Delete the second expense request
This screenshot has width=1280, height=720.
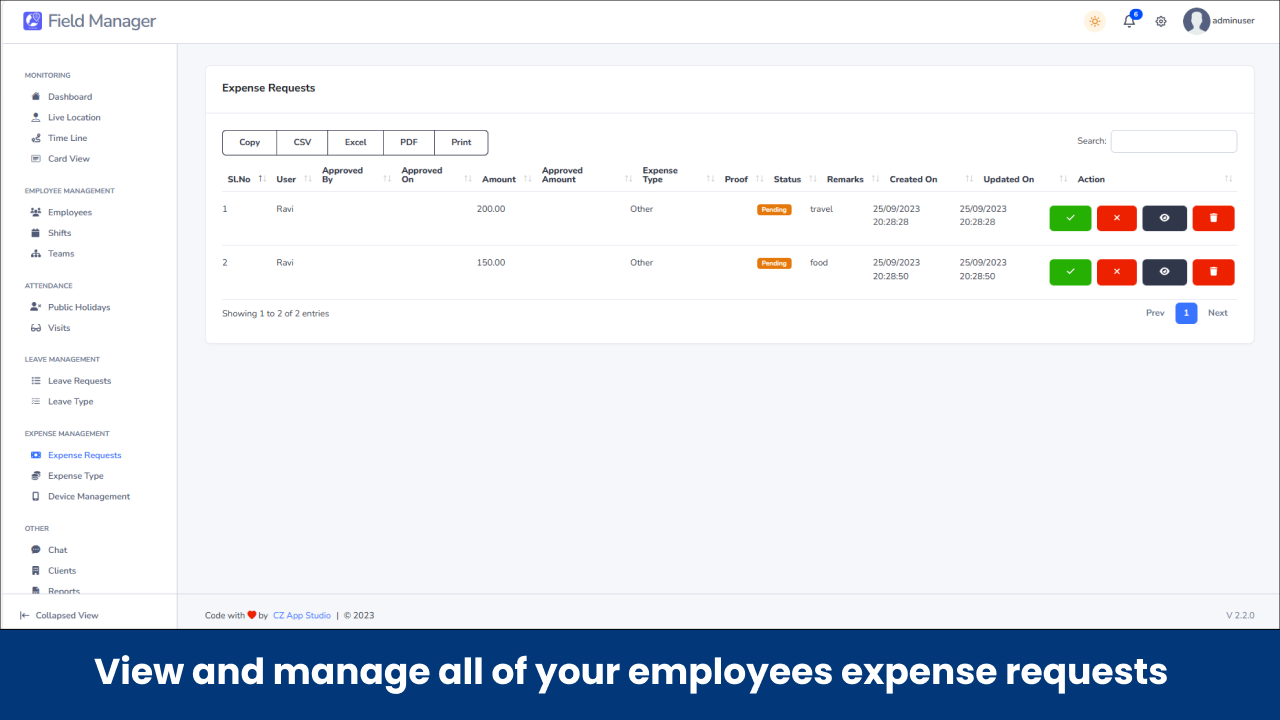coord(1213,272)
